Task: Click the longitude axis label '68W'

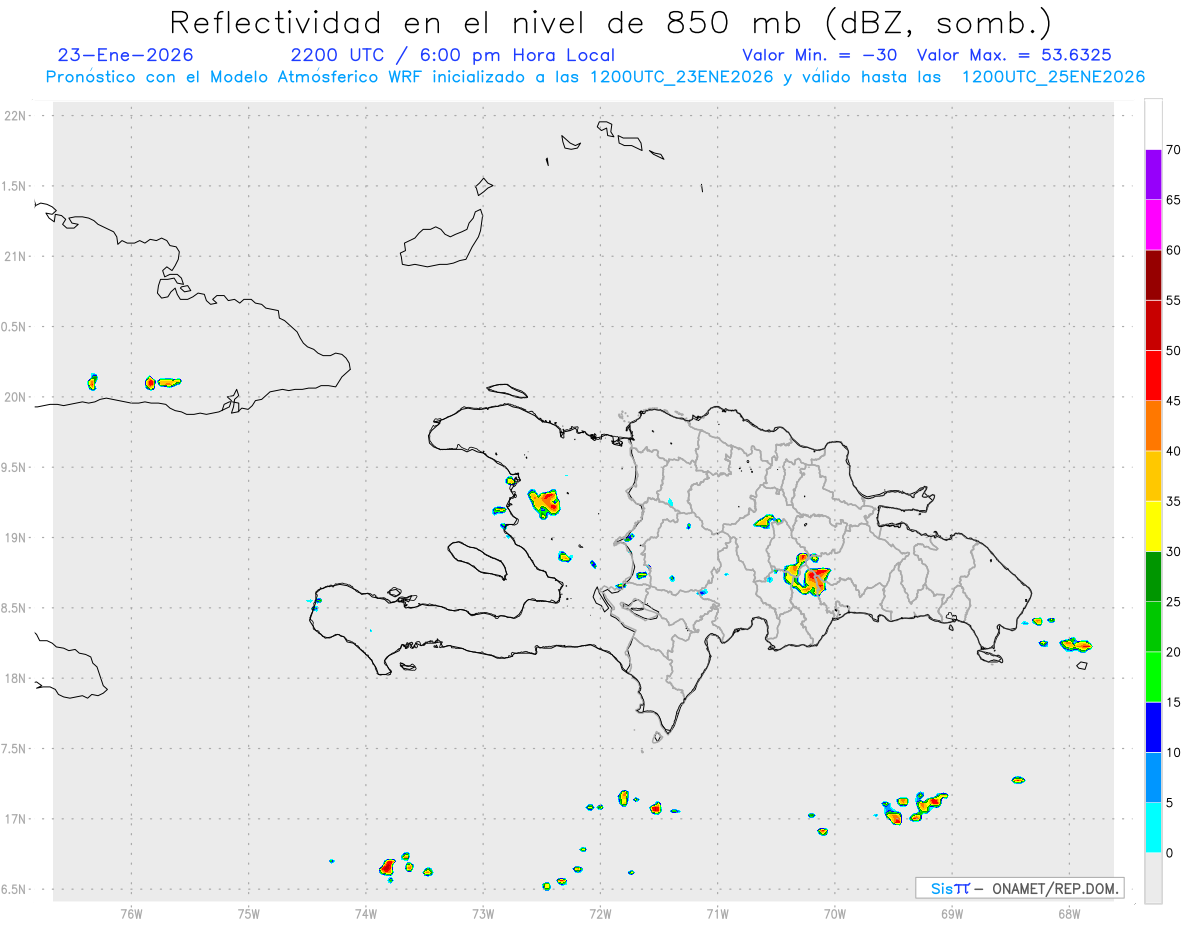Action: point(1069,912)
